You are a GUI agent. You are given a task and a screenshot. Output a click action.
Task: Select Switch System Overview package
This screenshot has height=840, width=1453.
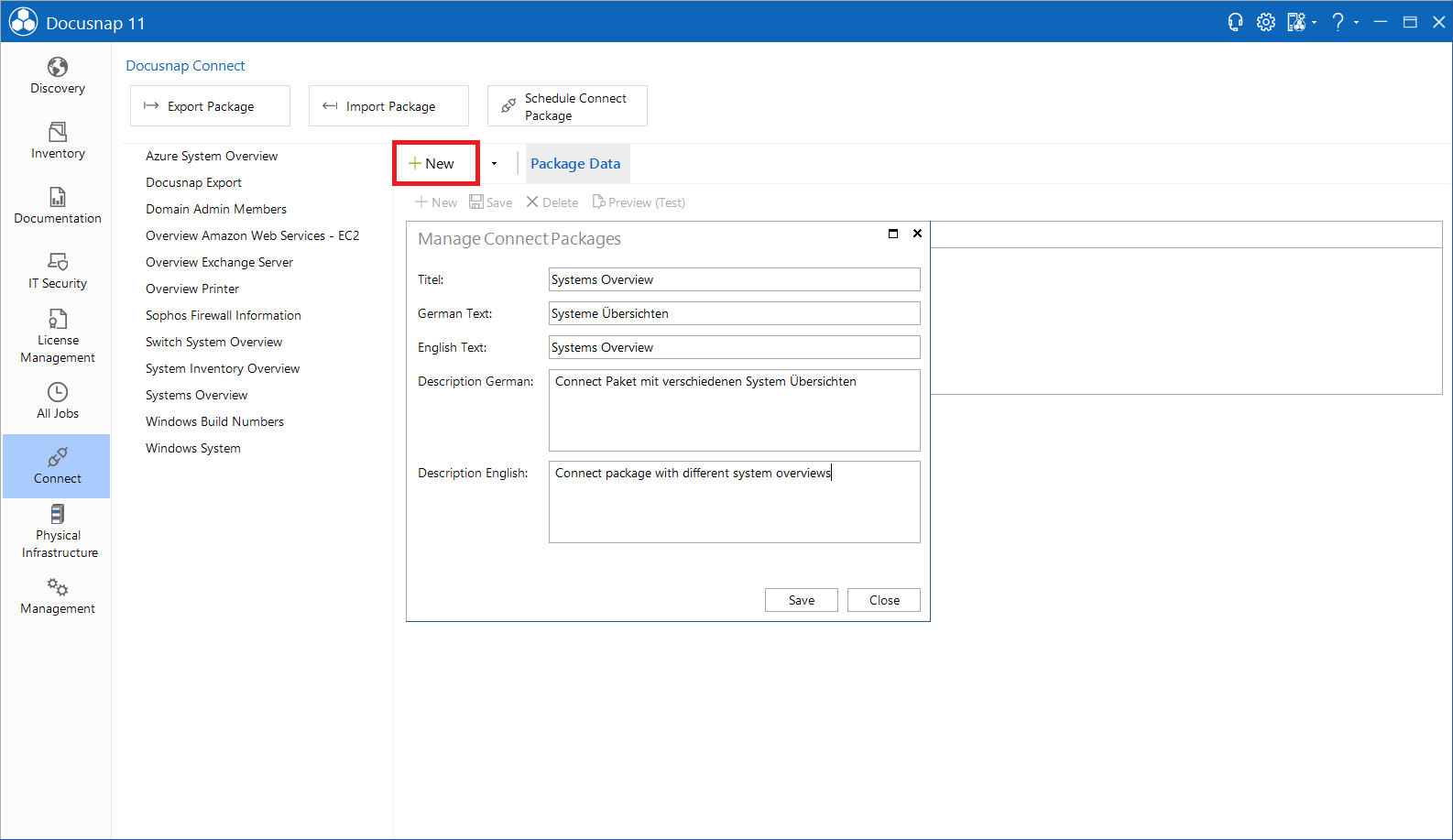point(213,342)
